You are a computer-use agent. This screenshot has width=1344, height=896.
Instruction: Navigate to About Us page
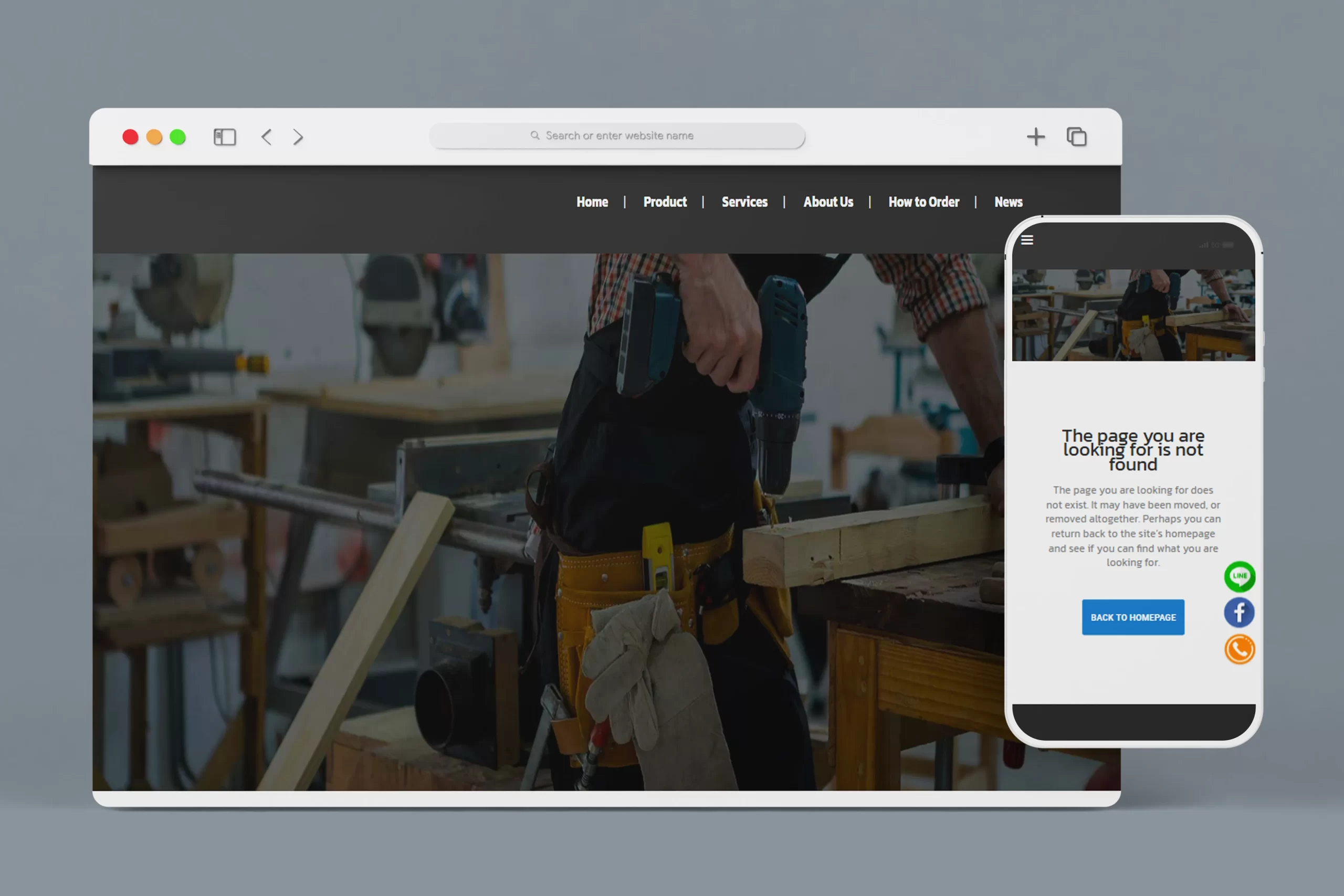point(828,202)
